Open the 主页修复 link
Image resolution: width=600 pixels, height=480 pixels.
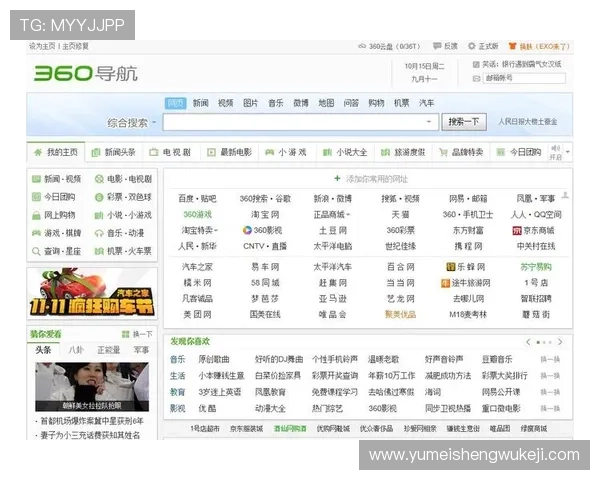click(x=75, y=46)
